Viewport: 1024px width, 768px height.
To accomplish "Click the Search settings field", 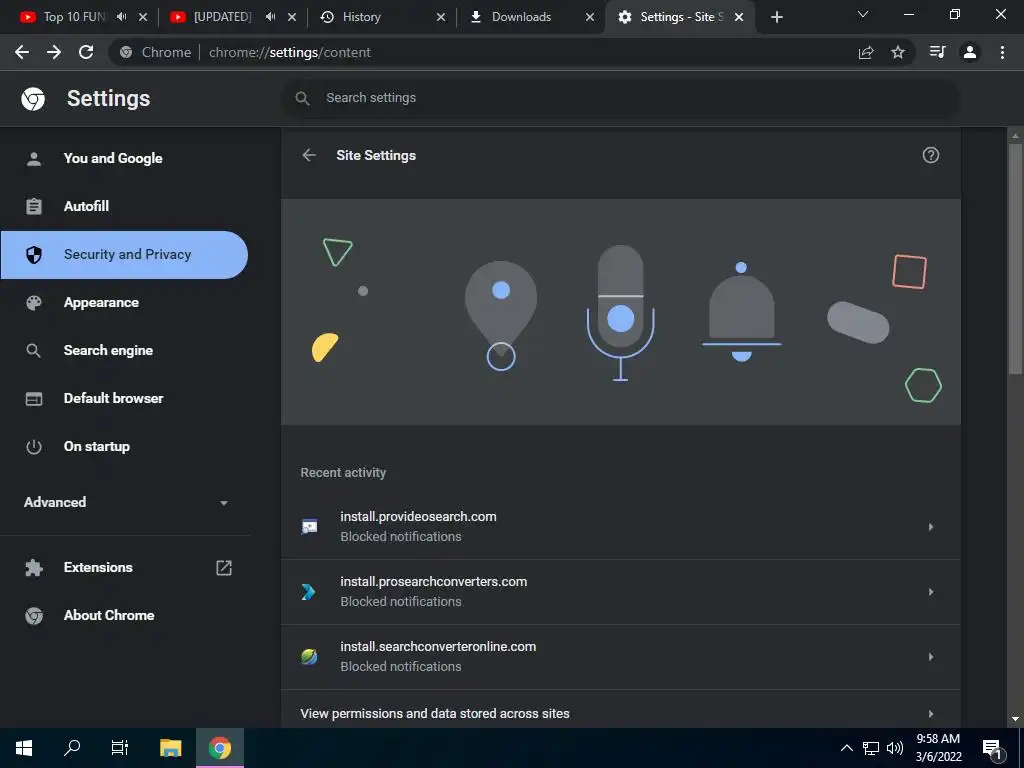I will (x=620, y=98).
